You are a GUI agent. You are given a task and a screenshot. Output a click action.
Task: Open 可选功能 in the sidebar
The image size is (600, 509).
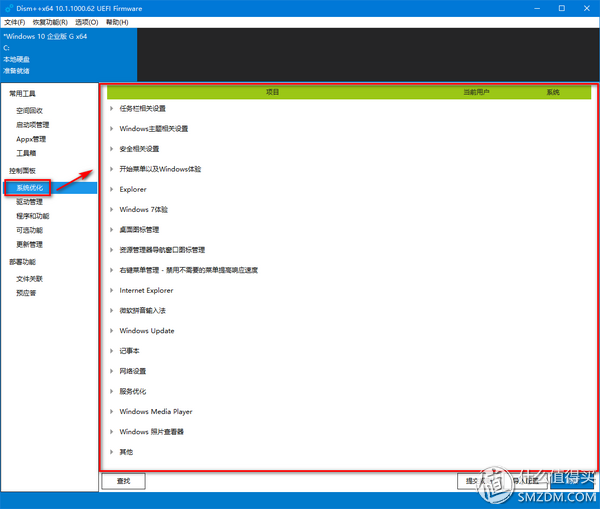click(29, 230)
